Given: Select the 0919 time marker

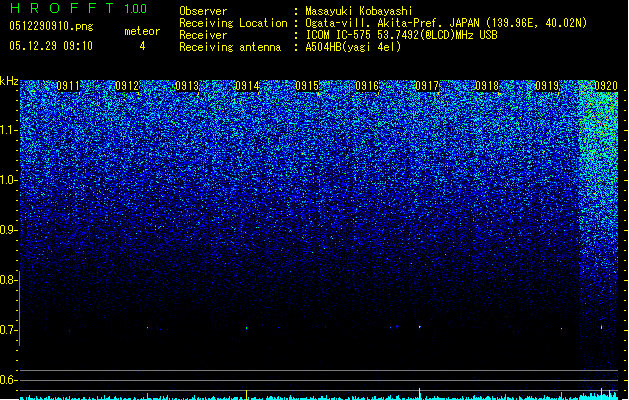Looking at the screenshot, I should pos(546,87).
